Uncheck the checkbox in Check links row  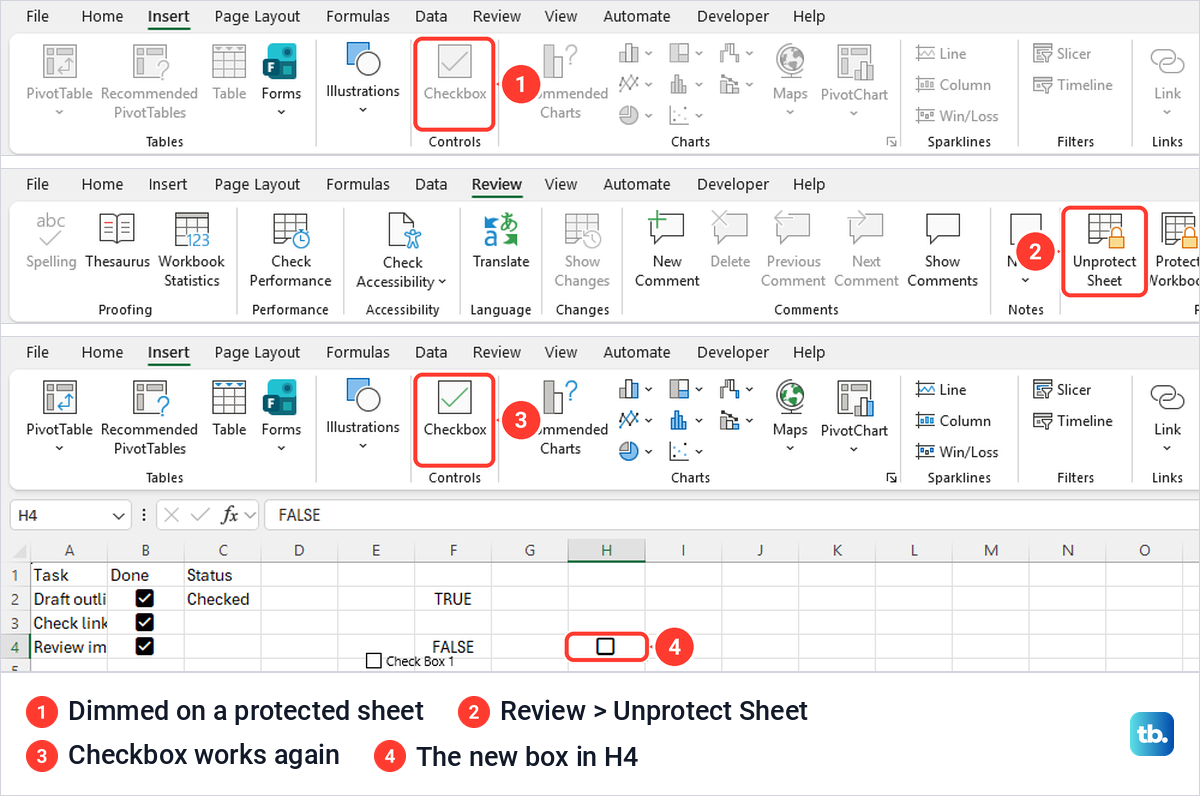145,622
